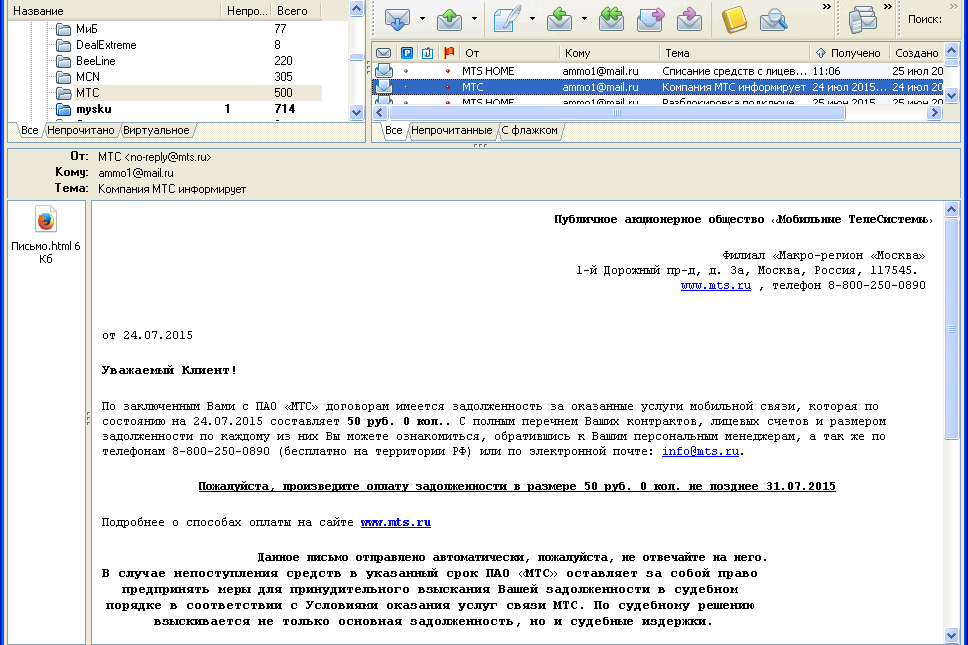Image resolution: width=968 pixels, height=645 pixels.
Task: Sort messages by the Кому column header
Action: pyautogui.click(x=609, y=53)
